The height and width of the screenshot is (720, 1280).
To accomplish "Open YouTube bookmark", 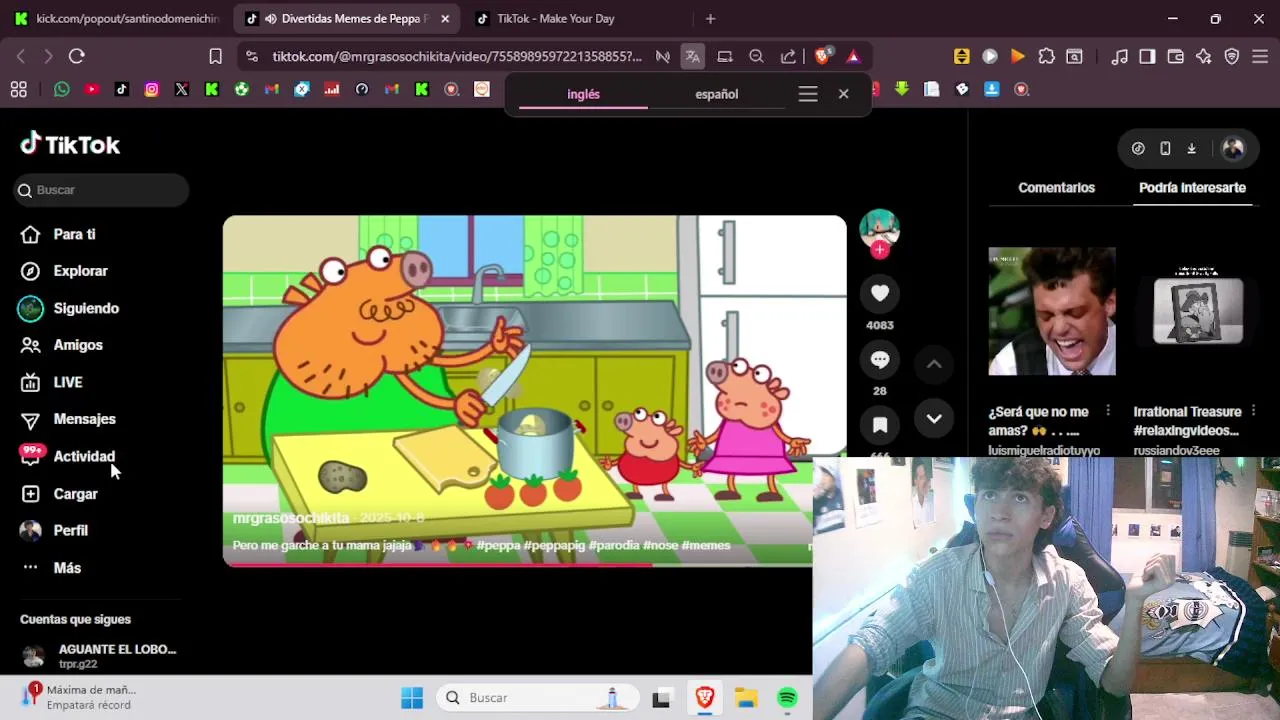I will pyautogui.click(x=92, y=89).
